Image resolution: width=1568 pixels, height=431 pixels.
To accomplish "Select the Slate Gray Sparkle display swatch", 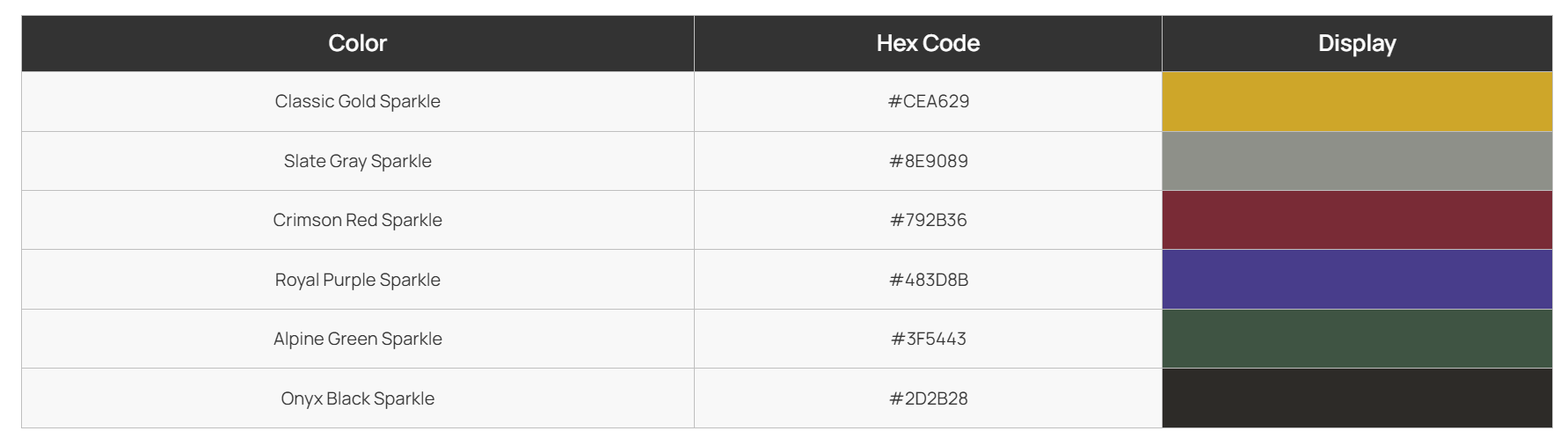I will click(1357, 161).
